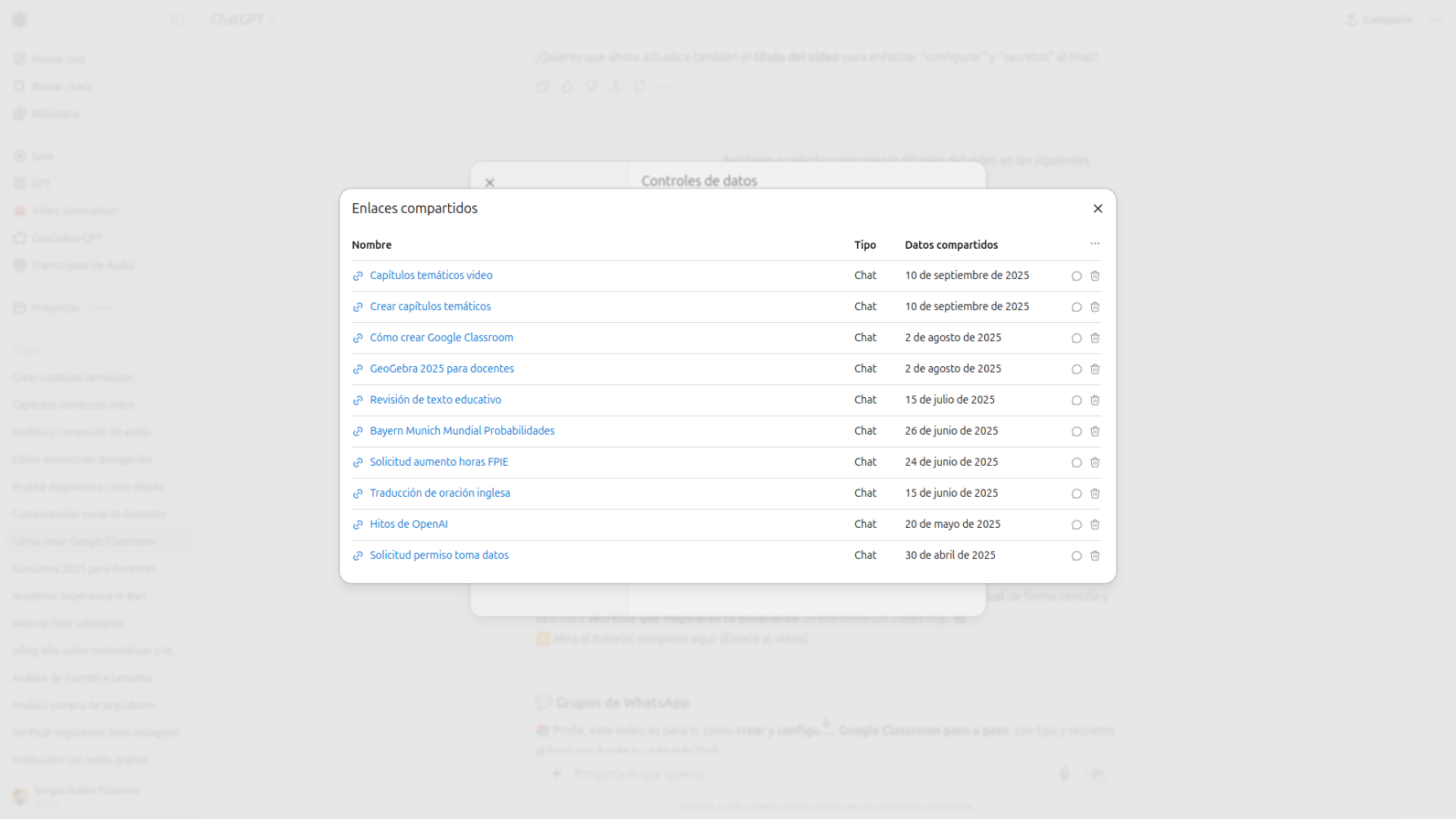This screenshot has height=819, width=1456.
Task: Delete the 'Capítulos temáticos video' shared link
Action: click(1094, 276)
